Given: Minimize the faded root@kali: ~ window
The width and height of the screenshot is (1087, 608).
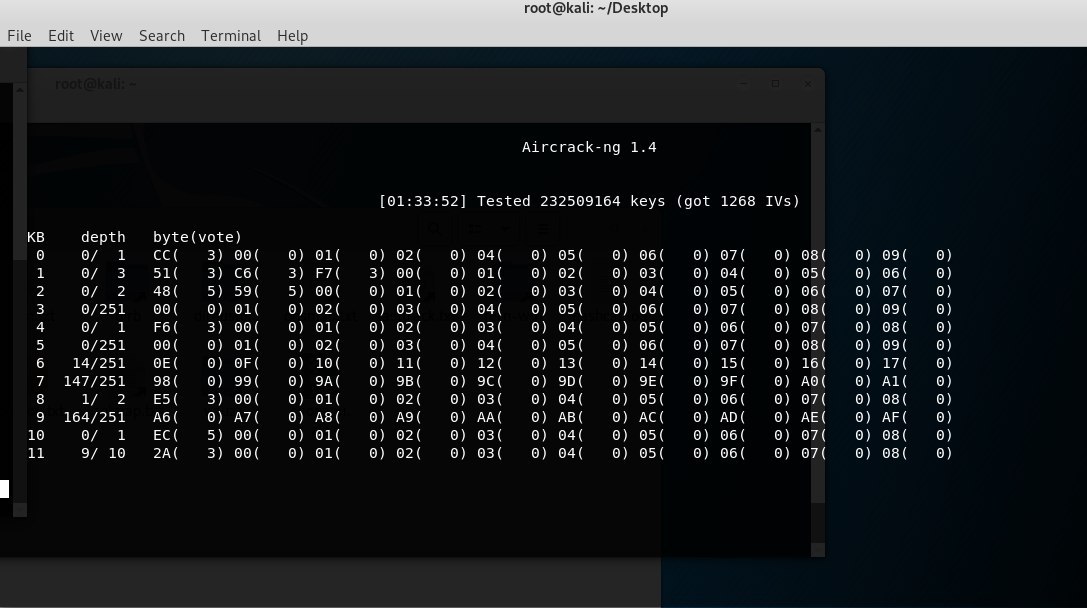Looking at the screenshot, I should point(743,83).
